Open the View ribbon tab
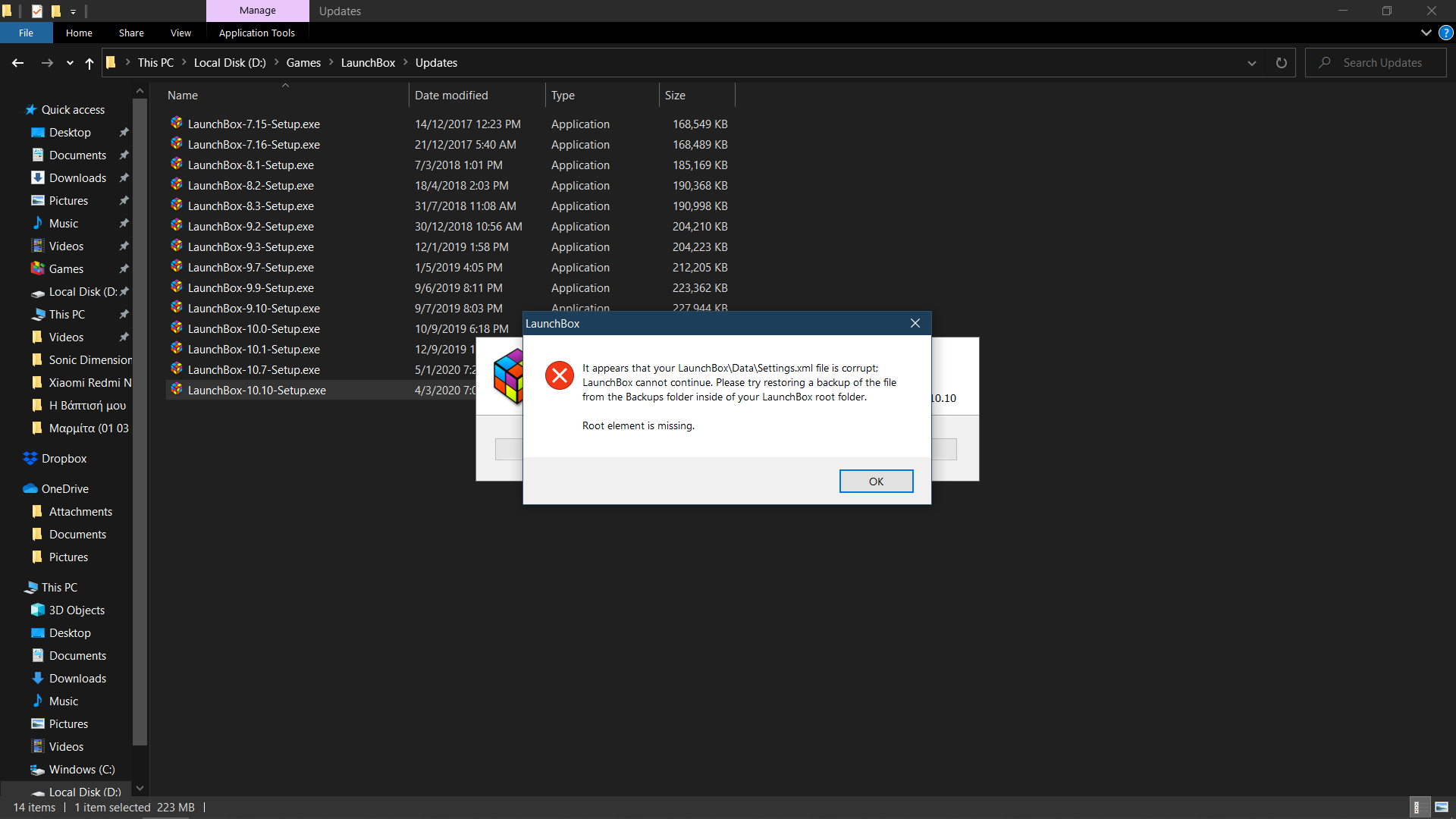 click(180, 33)
